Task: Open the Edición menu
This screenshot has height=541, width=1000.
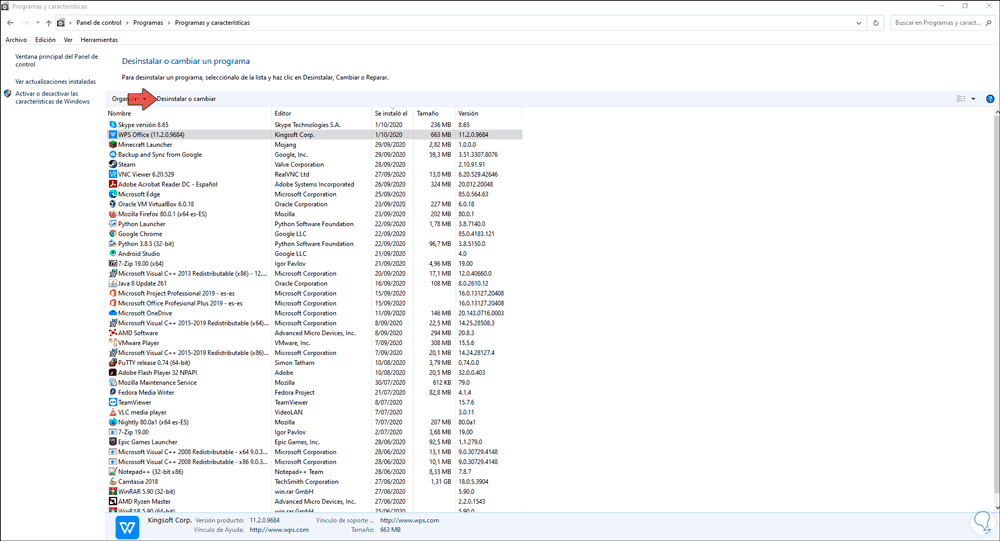Action: click(x=45, y=40)
